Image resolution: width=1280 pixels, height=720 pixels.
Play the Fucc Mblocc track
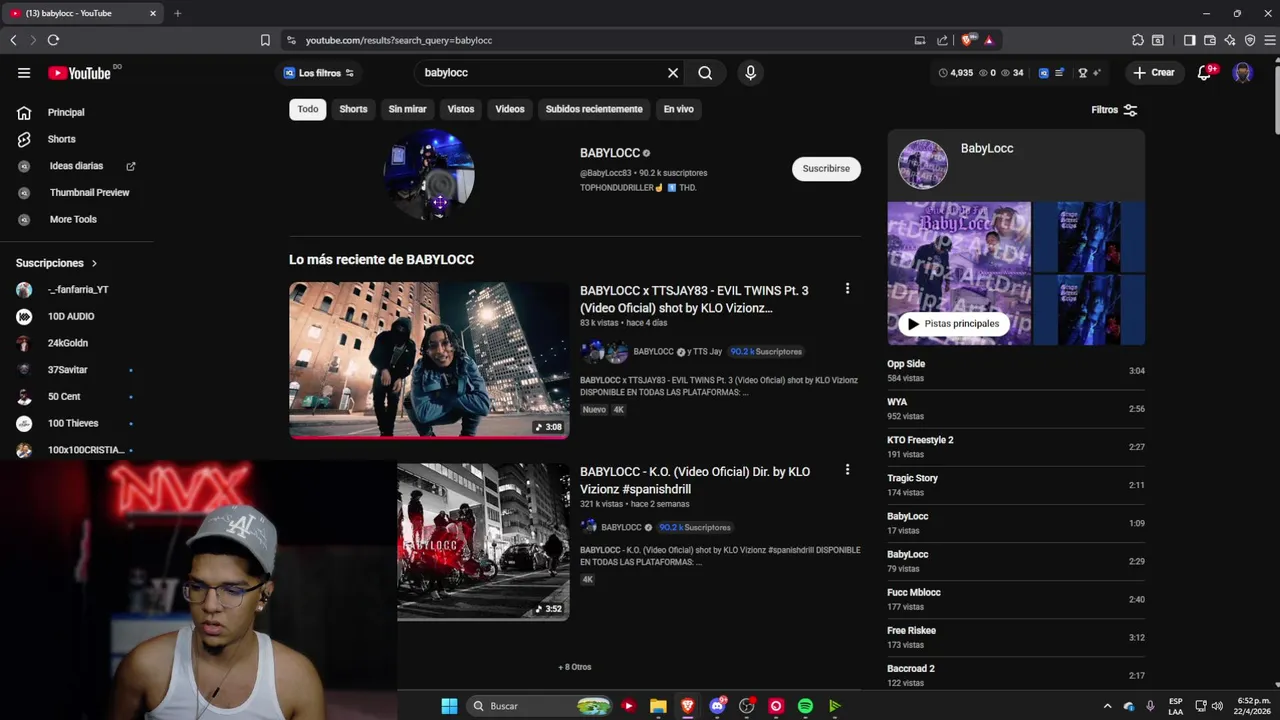[x=1016, y=599]
